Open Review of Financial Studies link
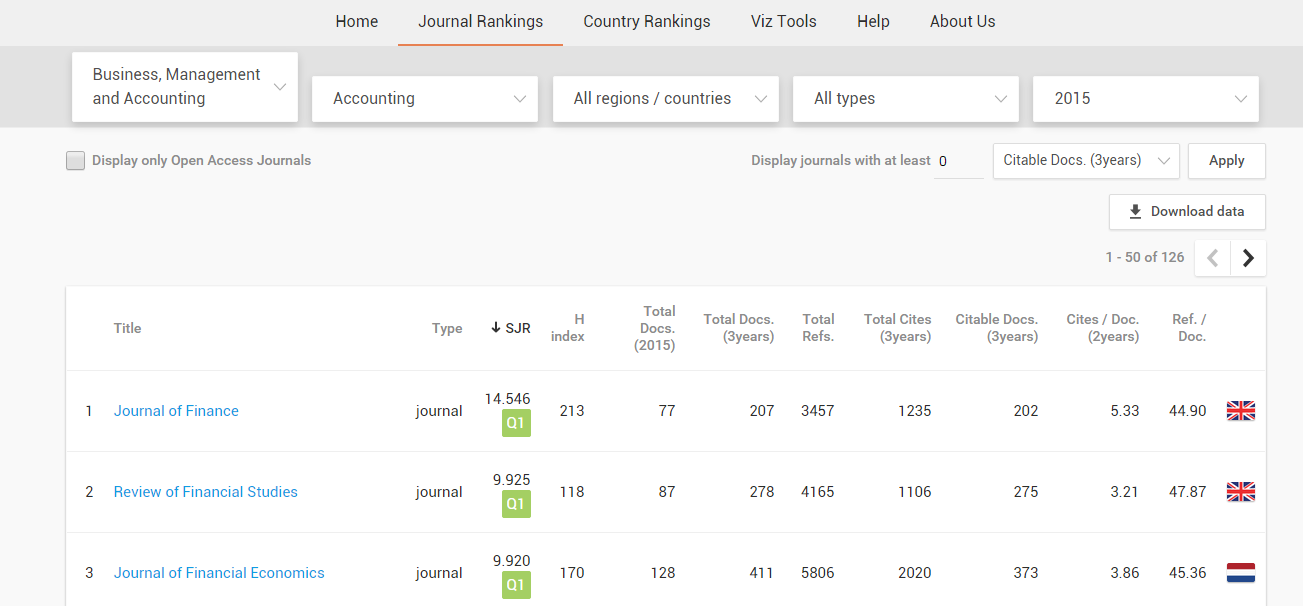The image size is (1303, 606). tap(206, 492)
